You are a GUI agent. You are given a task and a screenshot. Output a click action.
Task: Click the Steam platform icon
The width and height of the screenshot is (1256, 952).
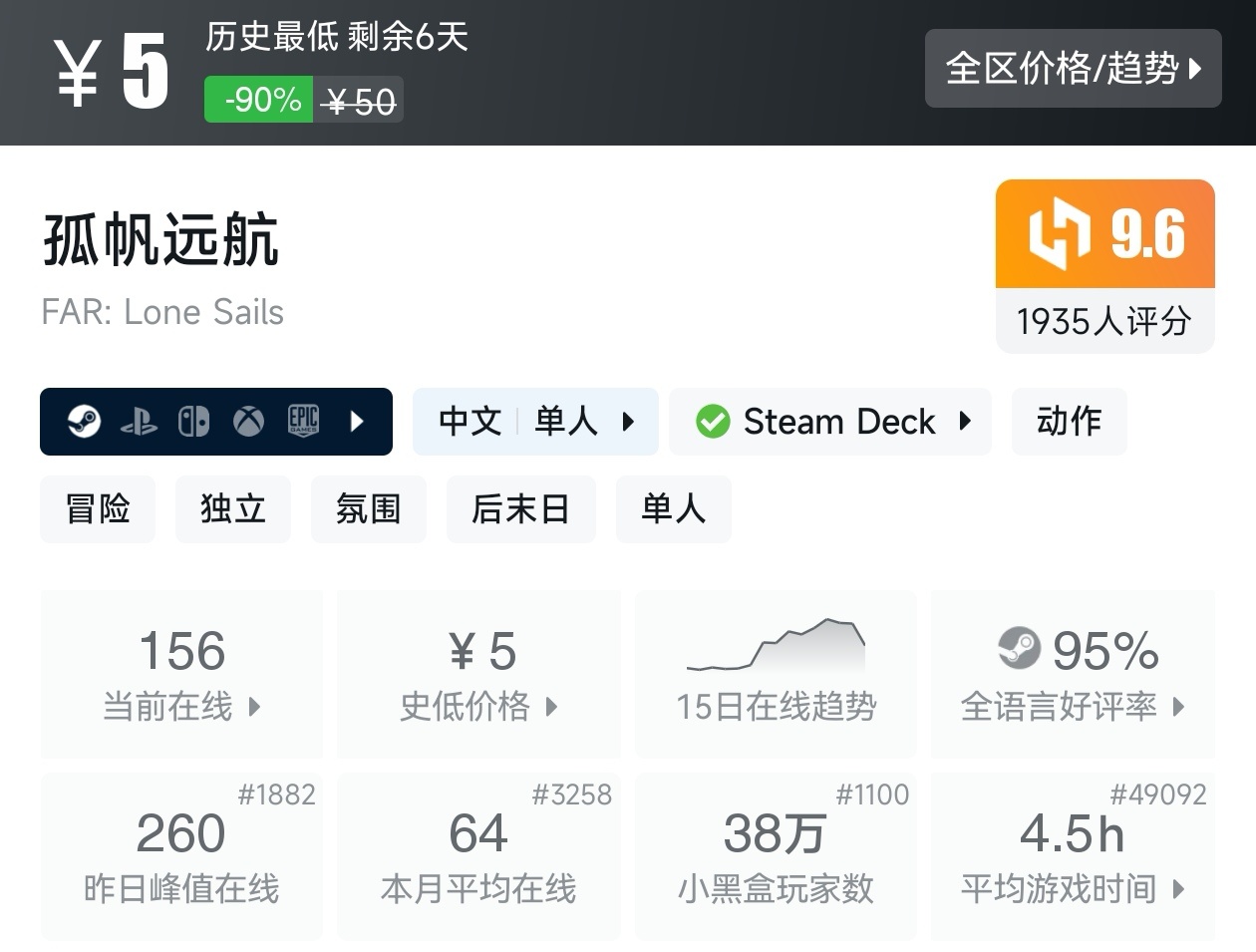tap(84, 422)
